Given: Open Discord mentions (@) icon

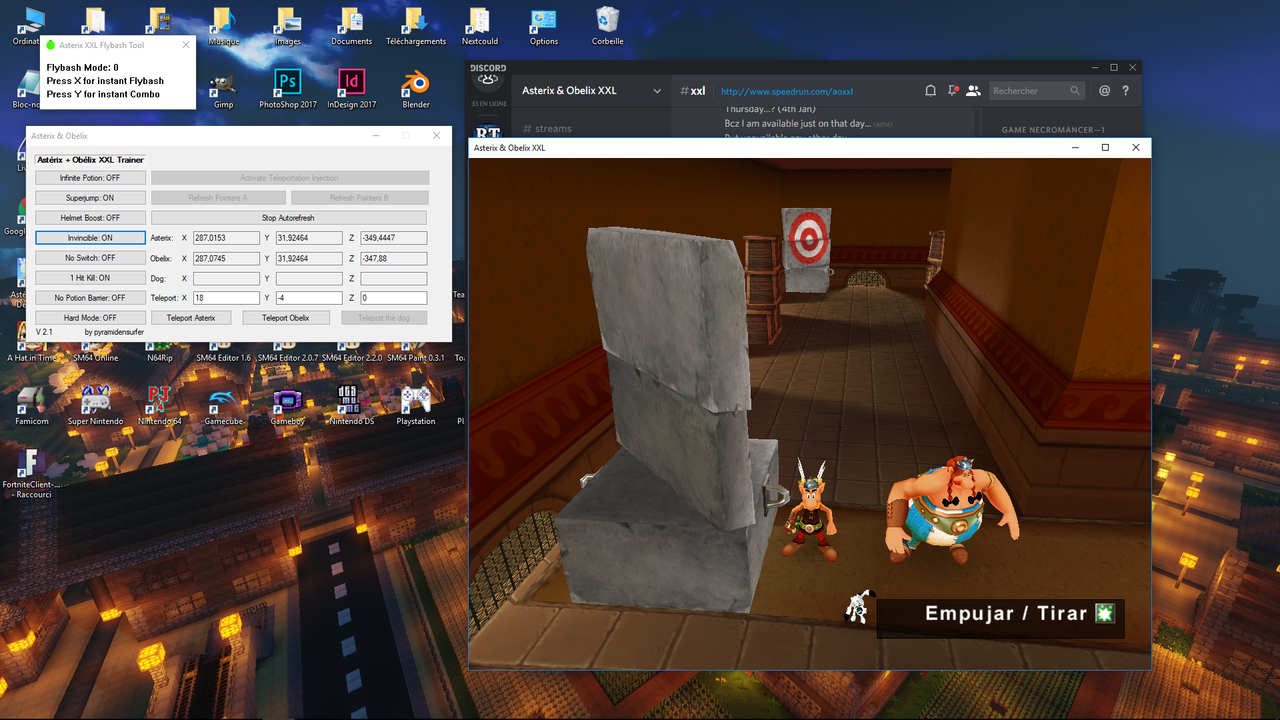Looking at the screenshot, I should (x=1104, y=90).
